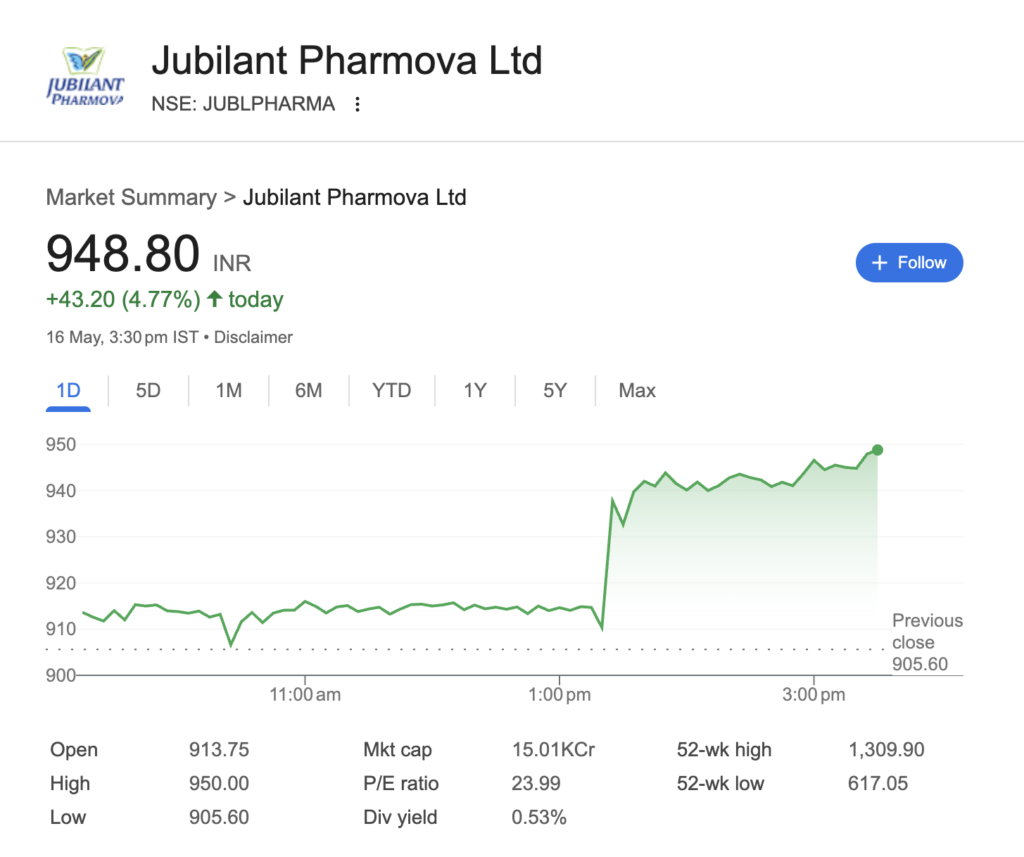Open the 1Y chart range
The height and width of the screenshot is (857, 1024).
click(x=475, y=391)
